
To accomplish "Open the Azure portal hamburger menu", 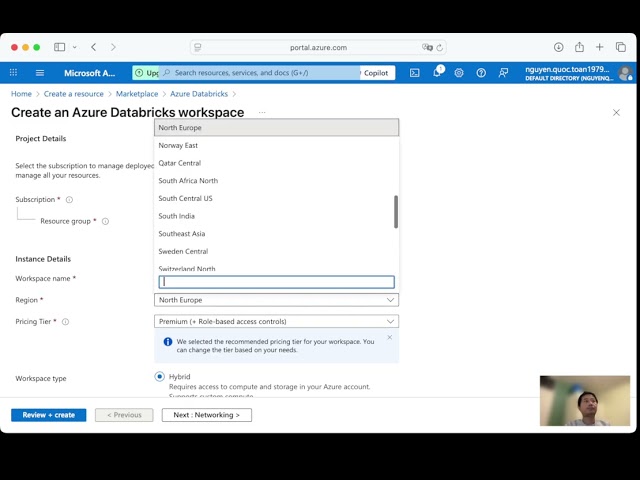I will [40, 73].
